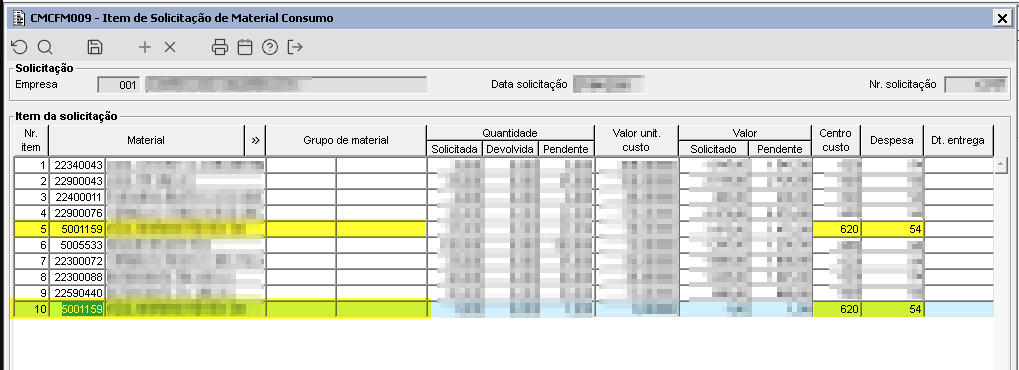This screenshot has width=1019, height=370.
Task: Click the window document icon in title bar
Action: (x=19, y=18)
